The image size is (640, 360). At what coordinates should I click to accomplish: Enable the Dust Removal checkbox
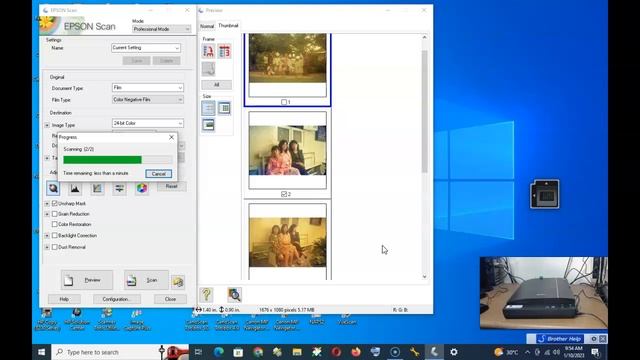pos(55,247)
